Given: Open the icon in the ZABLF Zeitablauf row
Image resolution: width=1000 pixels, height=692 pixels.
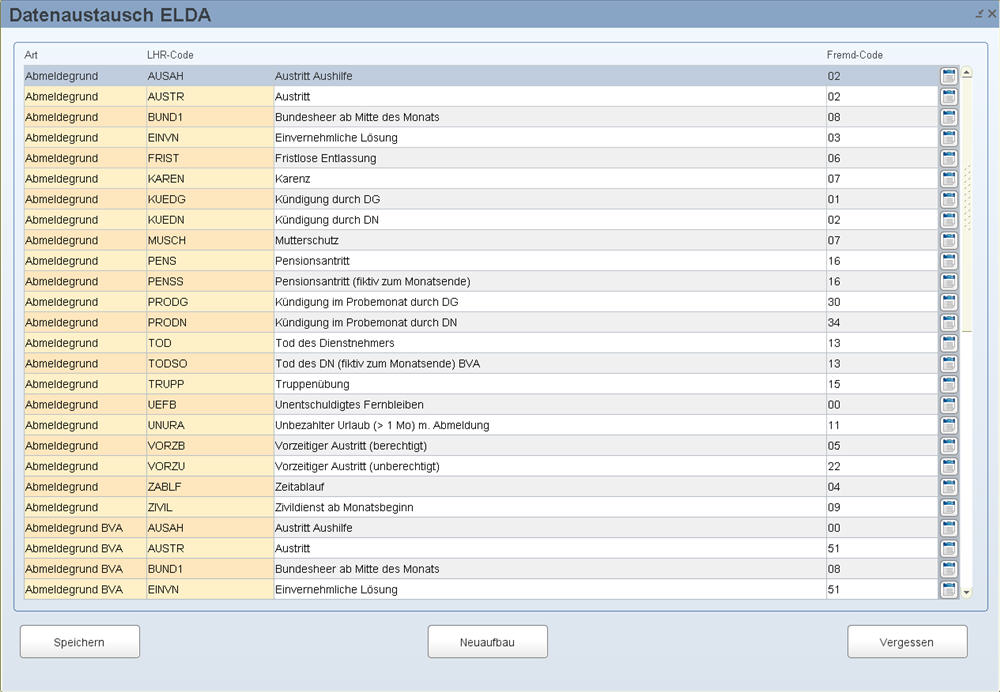Looking at the screenshot, I should (948, 487).
